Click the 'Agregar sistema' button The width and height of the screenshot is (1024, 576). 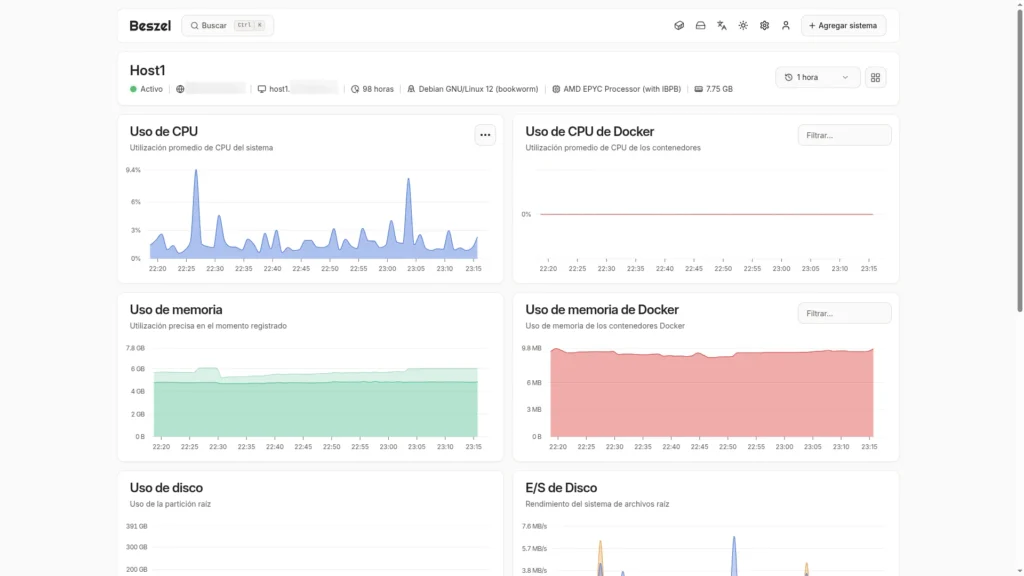(843, 25)
